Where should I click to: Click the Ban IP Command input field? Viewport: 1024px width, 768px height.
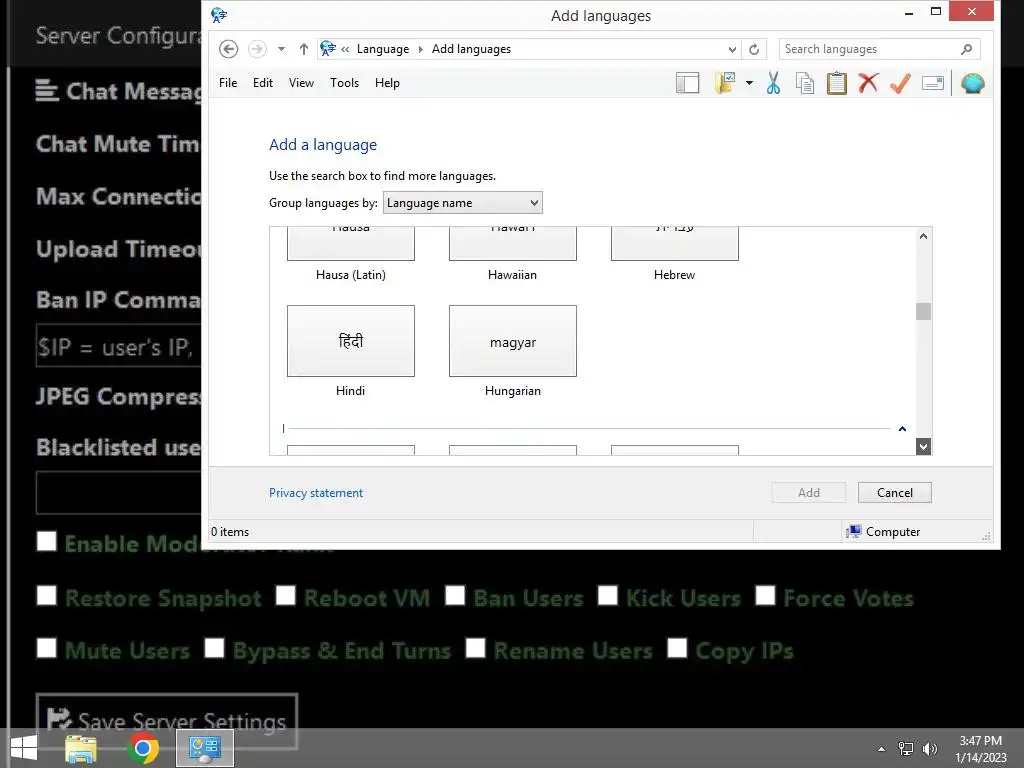(x=119, y=345)
